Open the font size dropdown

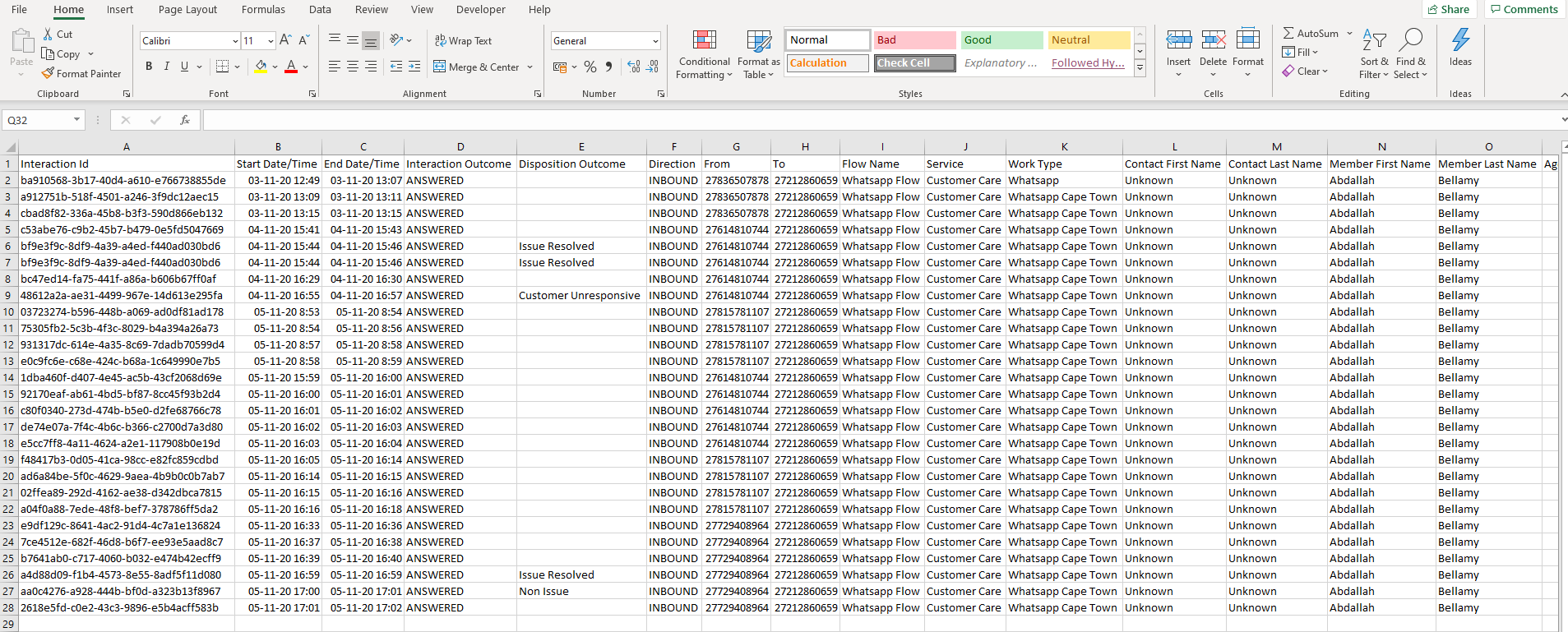271,40
